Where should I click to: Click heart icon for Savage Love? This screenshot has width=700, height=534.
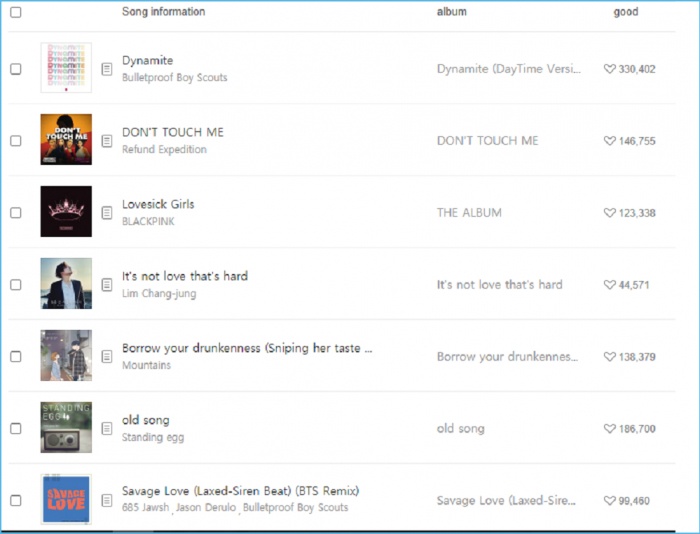pos(610,500)
